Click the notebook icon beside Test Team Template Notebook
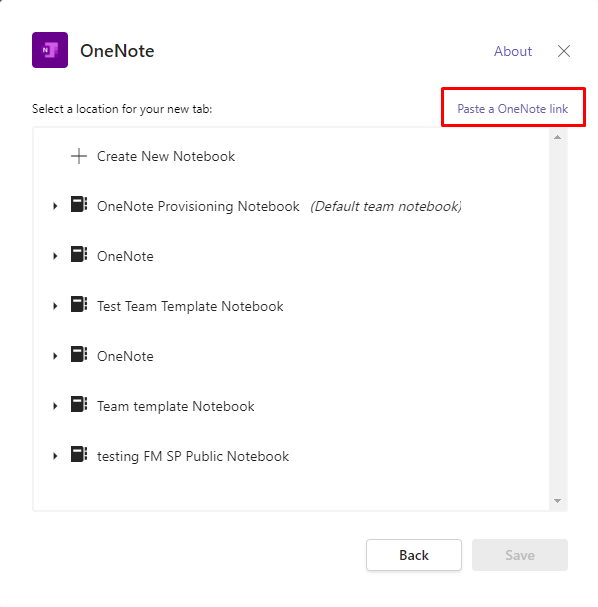This screenshot has width=598, height=607. tap(79, 304)
